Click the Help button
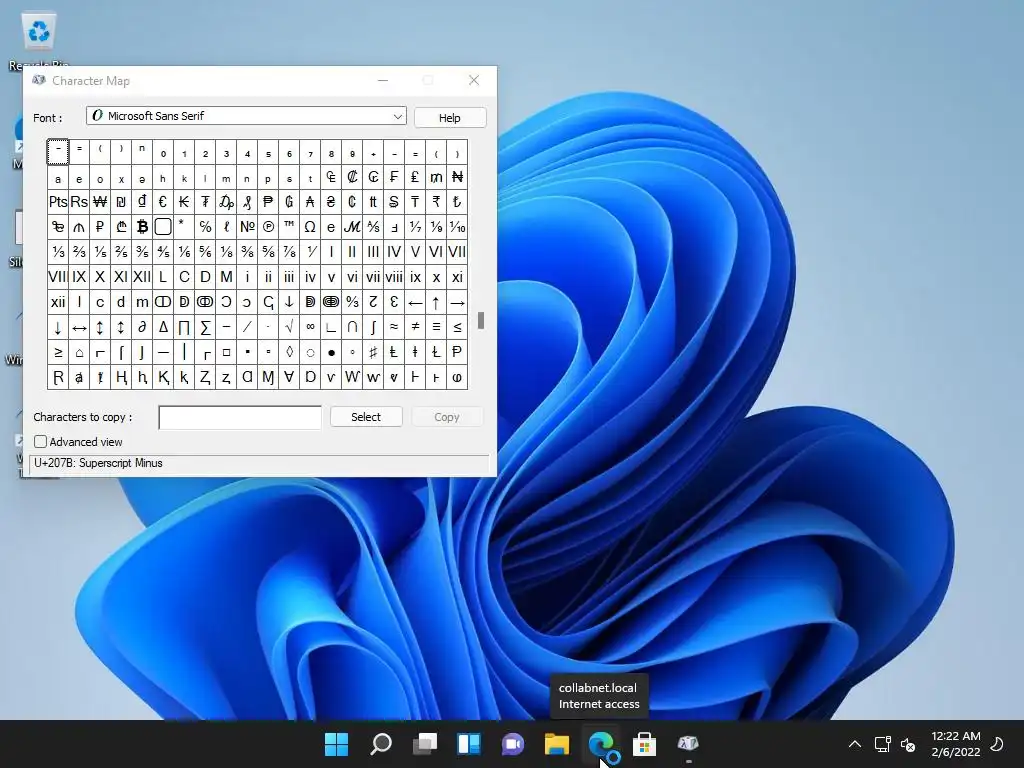The width and height of the screenshot is (1024, 768). 449,118
